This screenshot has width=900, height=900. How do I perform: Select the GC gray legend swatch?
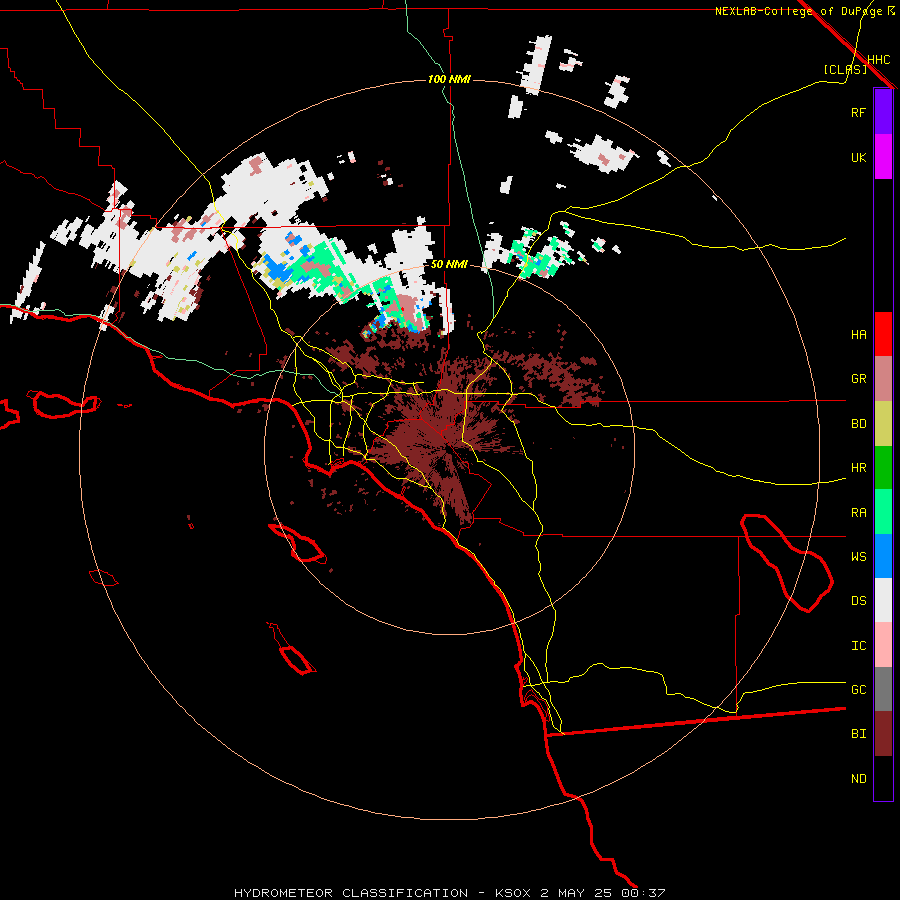[x=883, y=689]
